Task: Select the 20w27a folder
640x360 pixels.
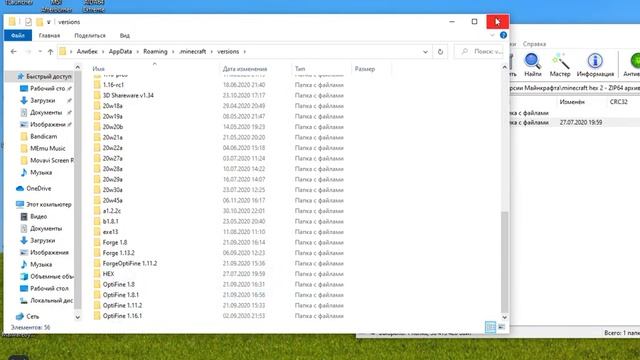Action: coord(112,158)
